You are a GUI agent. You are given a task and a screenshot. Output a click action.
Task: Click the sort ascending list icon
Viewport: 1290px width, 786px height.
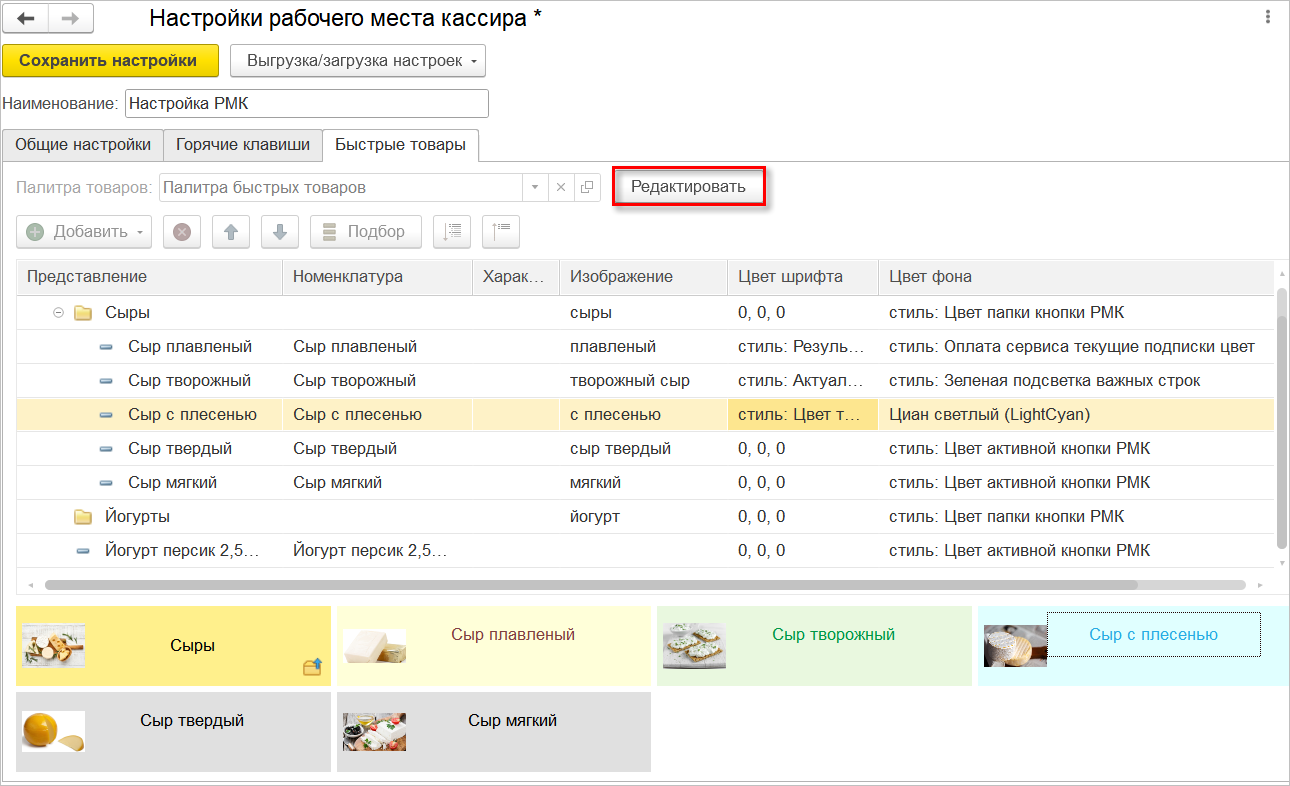tap(452, 232)
